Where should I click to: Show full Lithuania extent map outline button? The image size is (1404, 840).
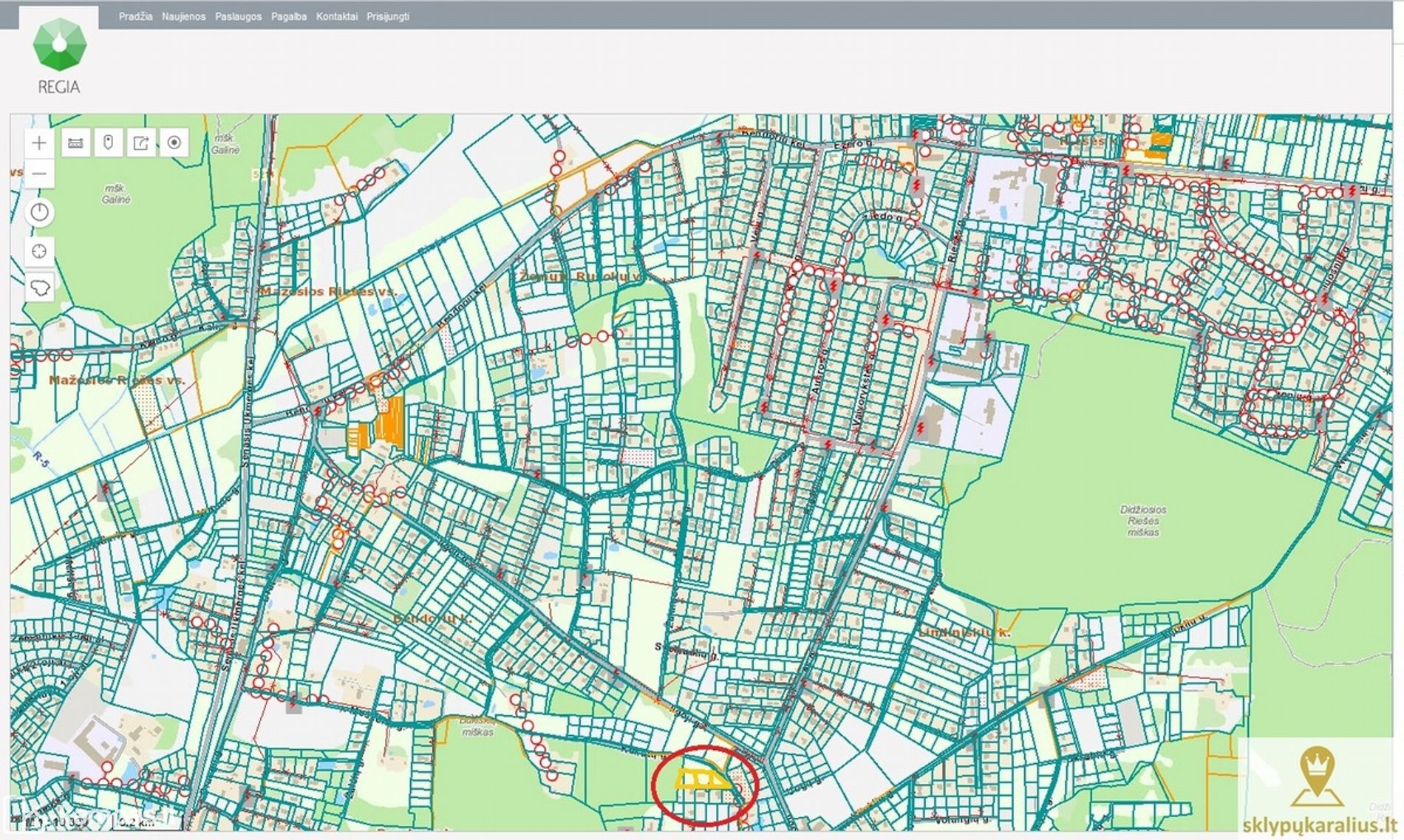pos(39,287)
